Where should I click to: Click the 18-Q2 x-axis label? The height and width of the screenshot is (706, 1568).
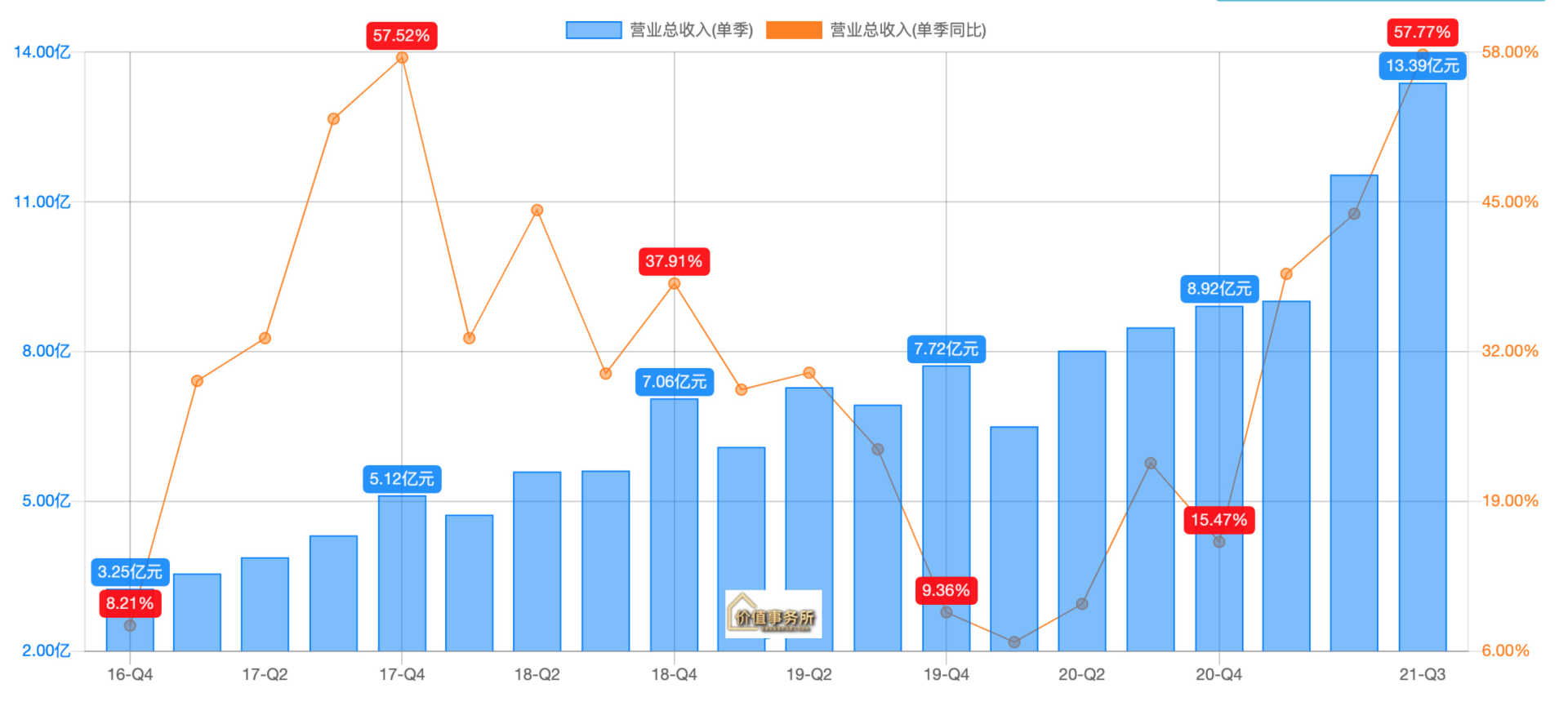click(537, 675)
